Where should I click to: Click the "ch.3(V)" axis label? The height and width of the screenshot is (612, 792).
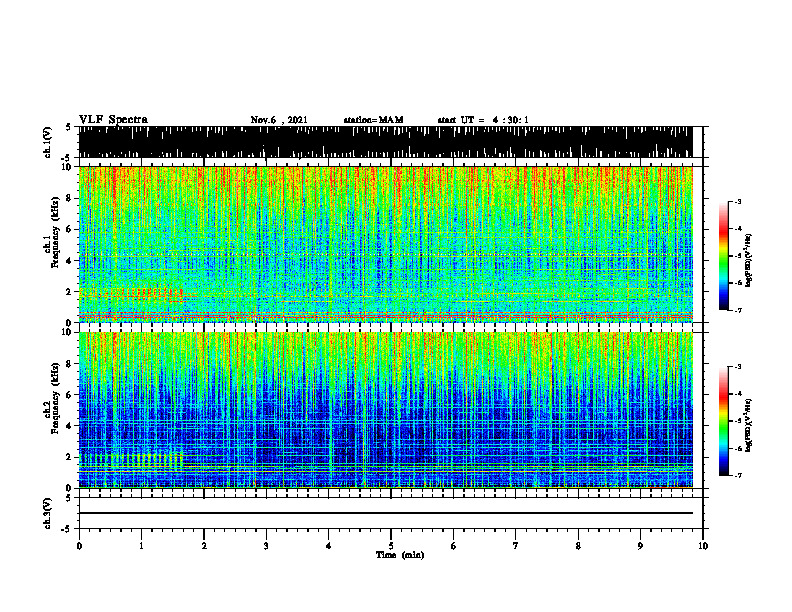point(48,513)
